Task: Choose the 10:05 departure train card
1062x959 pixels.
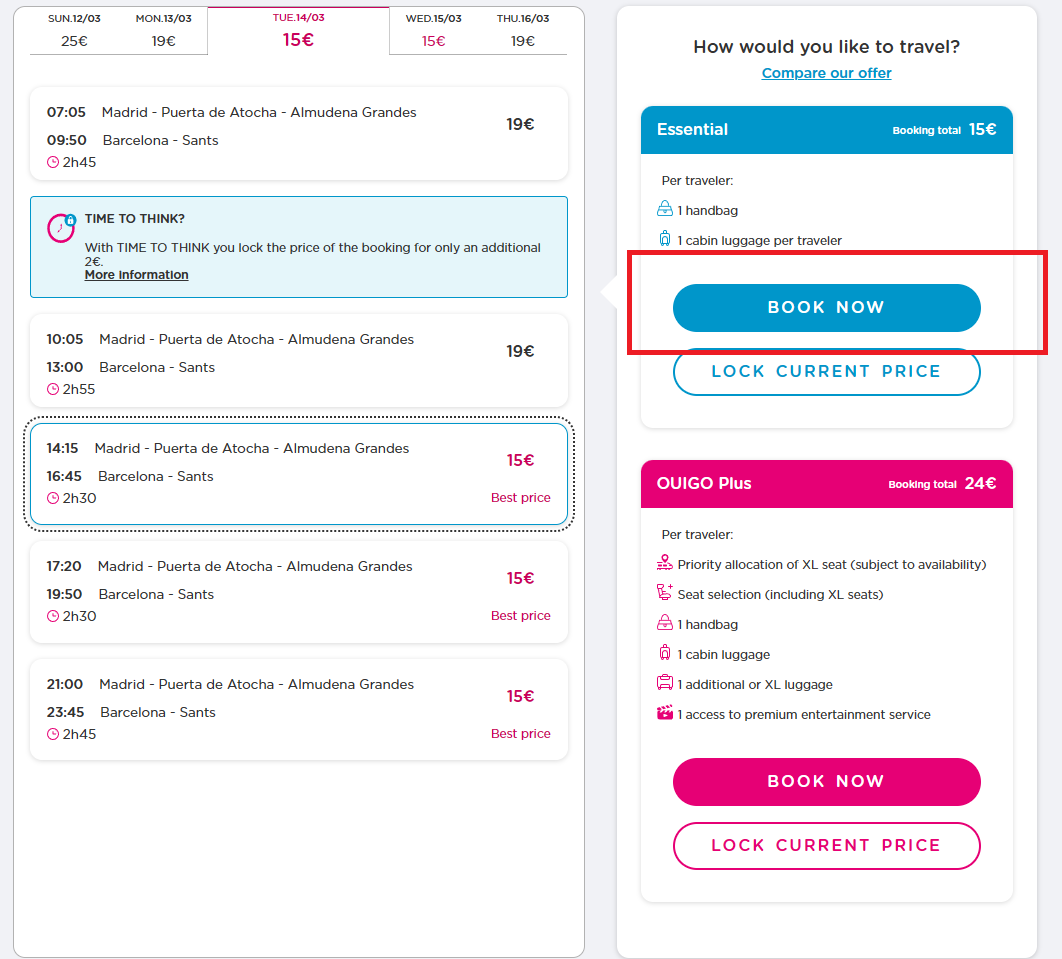Action: pyautogui.click(x=299, y=360)
